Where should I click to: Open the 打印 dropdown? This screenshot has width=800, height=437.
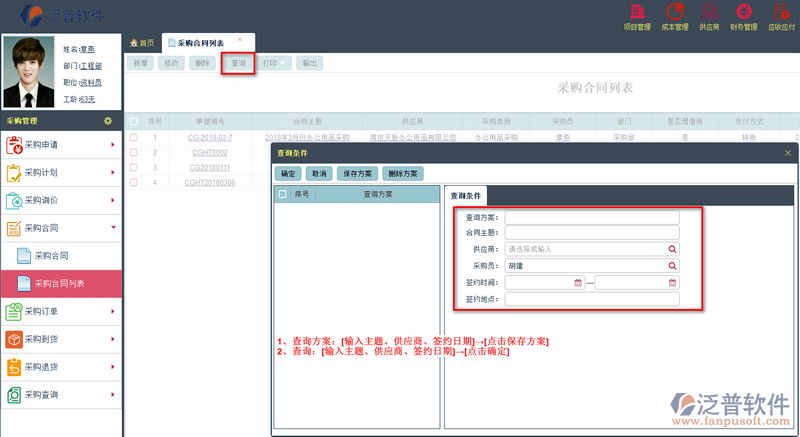[x=274, y=63]
